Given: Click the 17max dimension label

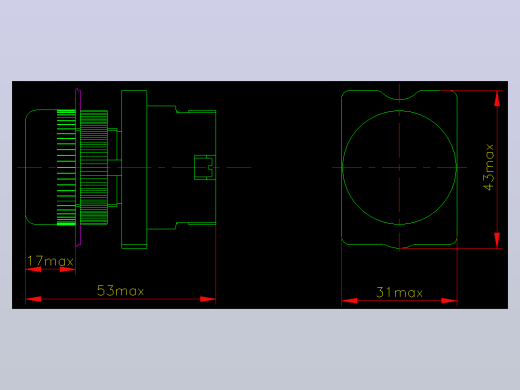Looking at the screenshot, I should 50,261.
